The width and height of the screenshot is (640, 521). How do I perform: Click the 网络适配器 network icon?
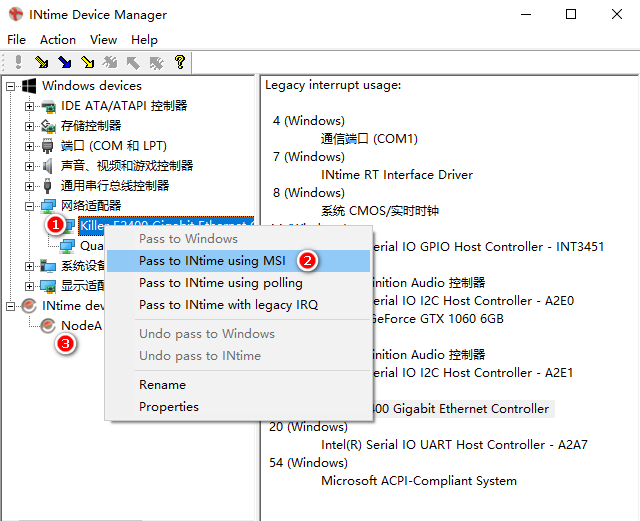48,206
